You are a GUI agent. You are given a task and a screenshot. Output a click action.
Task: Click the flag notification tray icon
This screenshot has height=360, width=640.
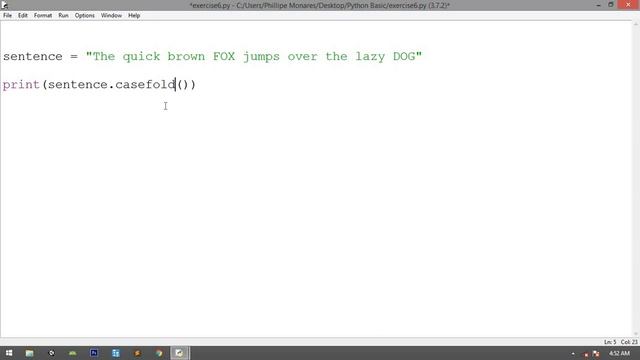(x=596, y=354)
